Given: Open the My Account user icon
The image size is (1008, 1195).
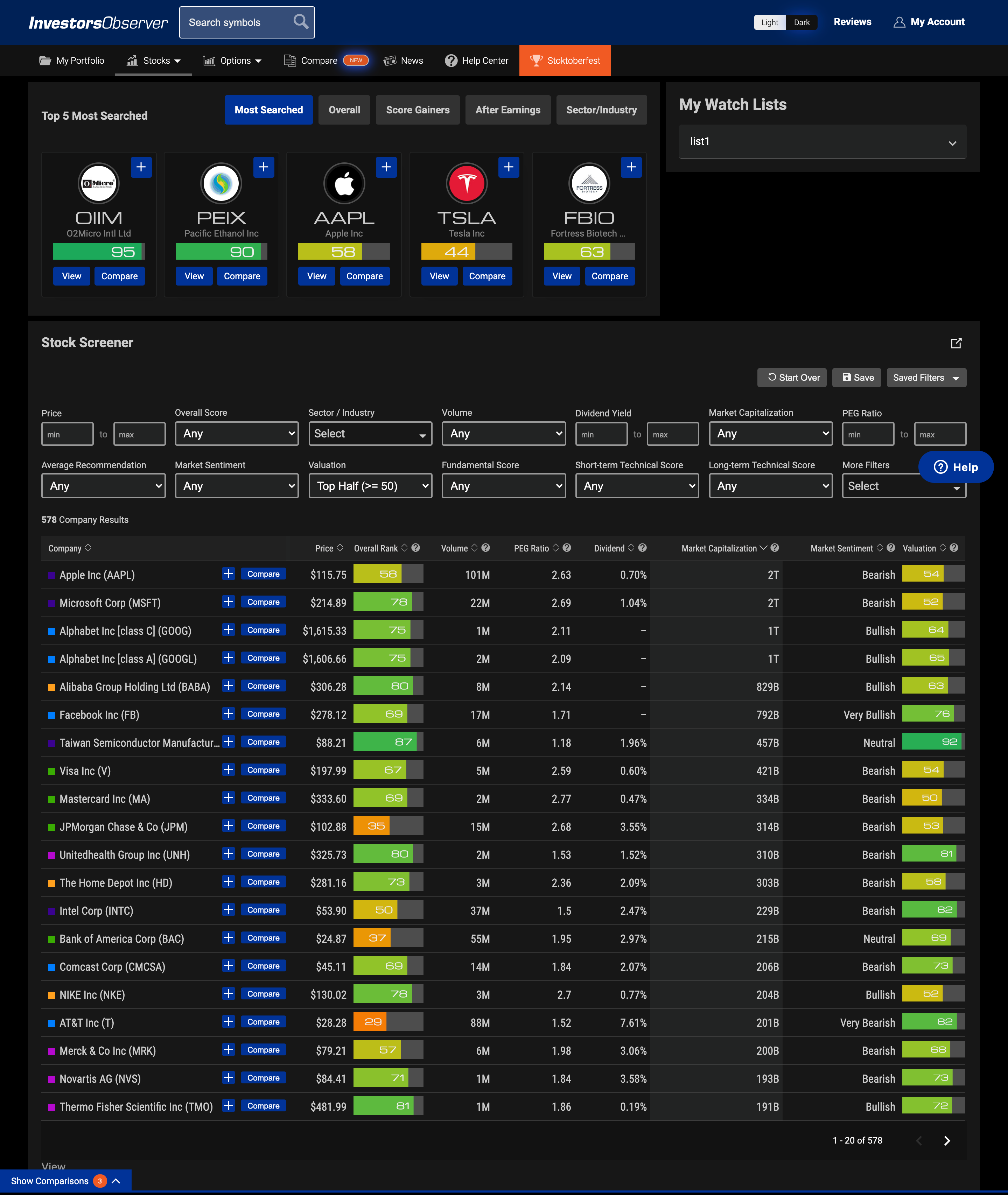Looking at the screenshot, I should tap(899, 22).
